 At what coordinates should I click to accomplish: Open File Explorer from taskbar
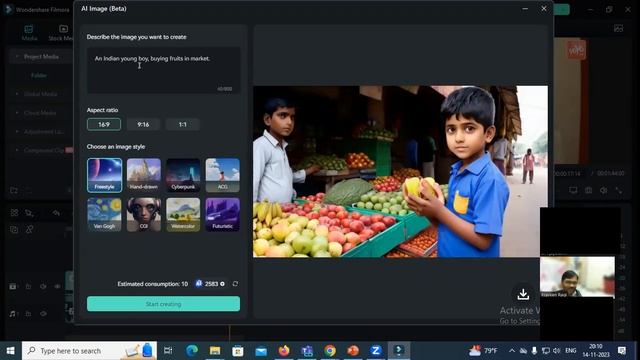point(215,351)
